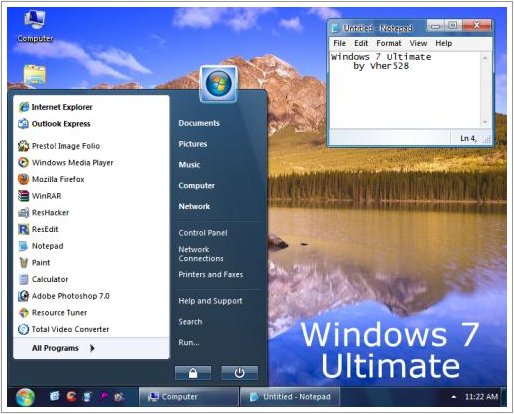Image resolution: width=514 pixels, height=414 pixels.
Task: Select the Computer desktop icon
Action: [x=35, y=26]
